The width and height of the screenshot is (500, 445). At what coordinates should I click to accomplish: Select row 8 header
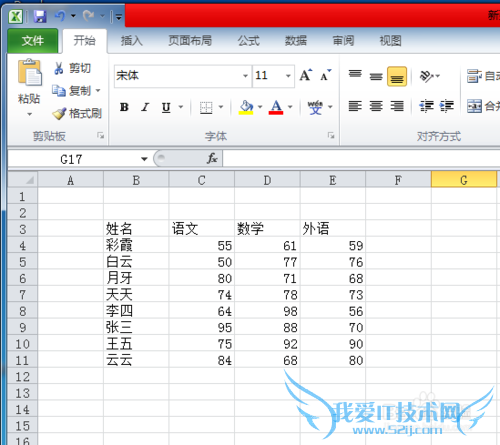[22, 311]
